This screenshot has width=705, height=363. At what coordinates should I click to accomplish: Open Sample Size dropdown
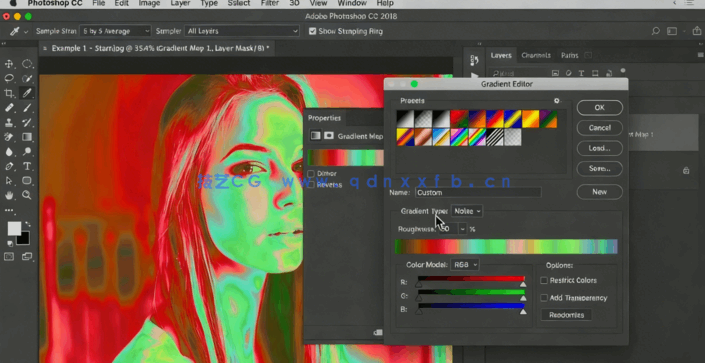pyautogui.click(x=115, y=31)
